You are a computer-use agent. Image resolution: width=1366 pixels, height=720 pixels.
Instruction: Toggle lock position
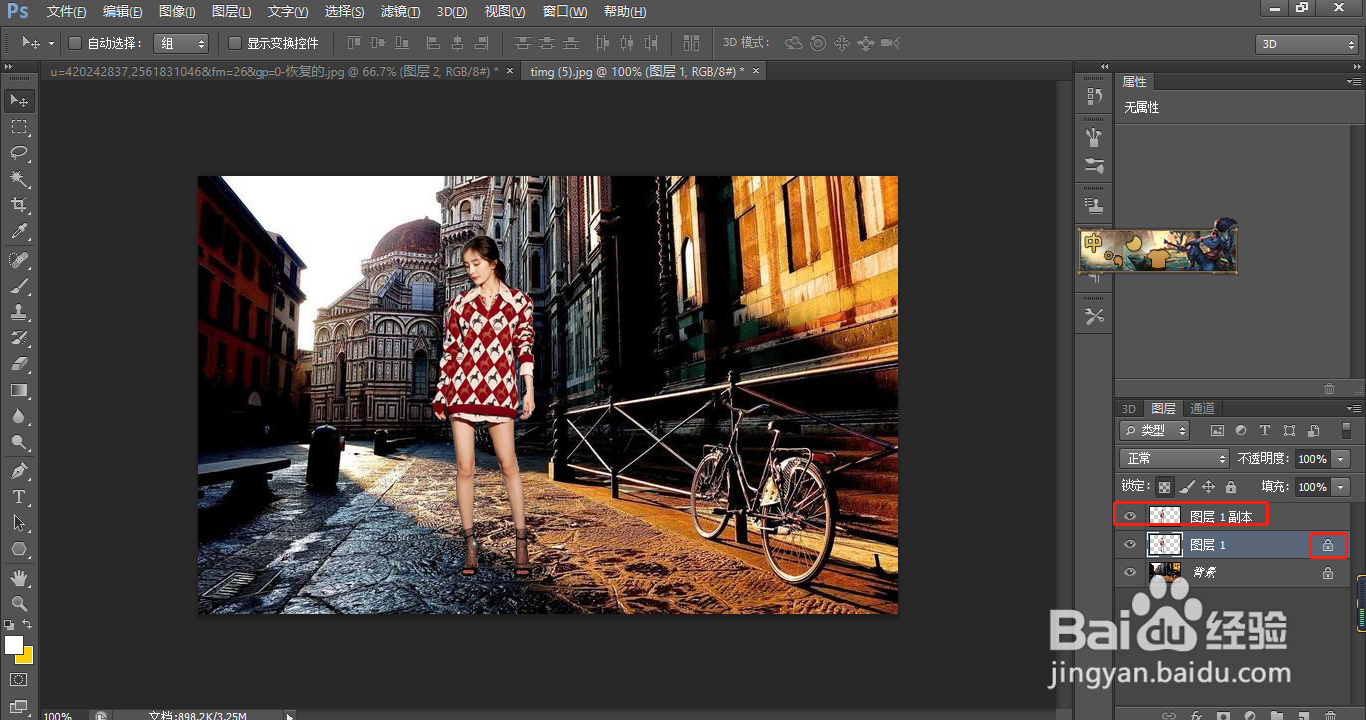(x=1208, y=487)
